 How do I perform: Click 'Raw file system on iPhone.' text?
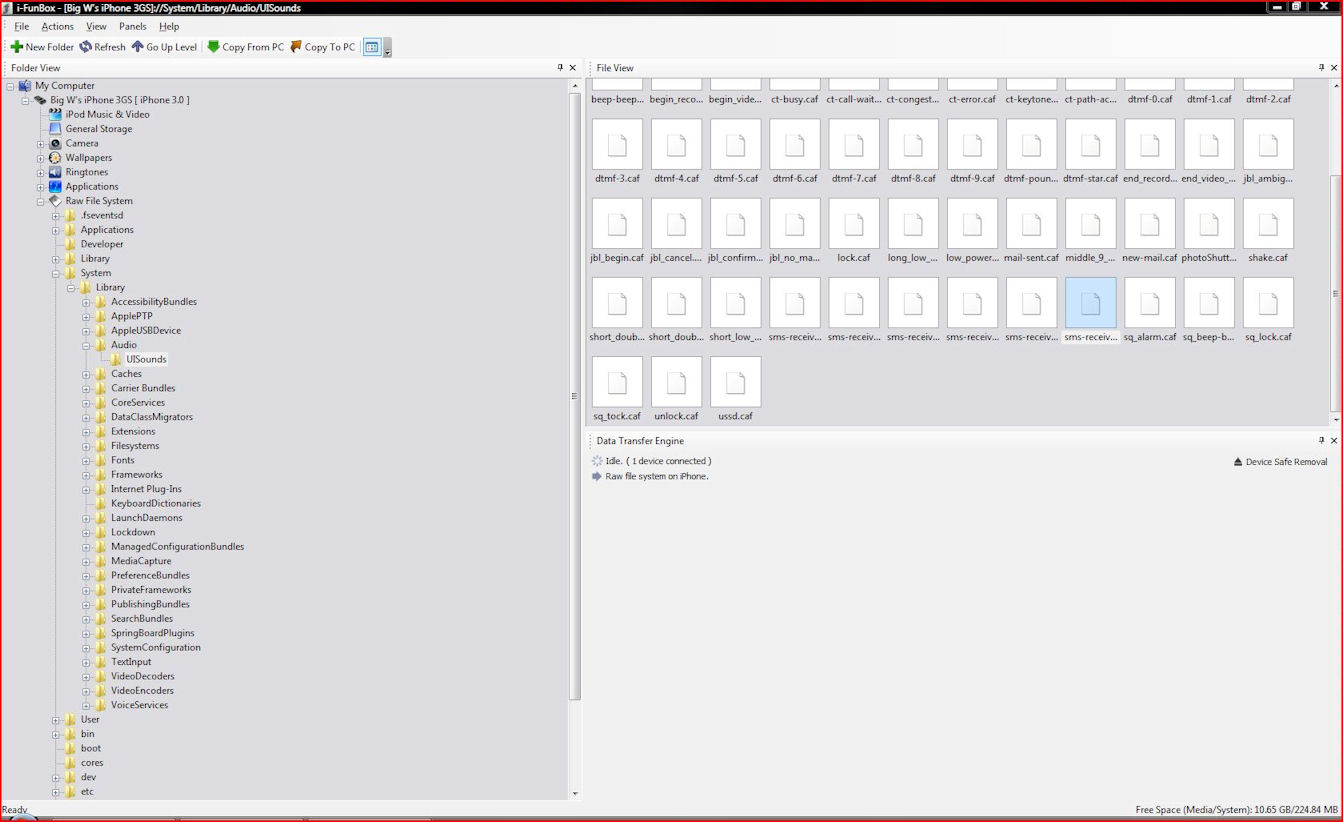[x=657, y=477]
